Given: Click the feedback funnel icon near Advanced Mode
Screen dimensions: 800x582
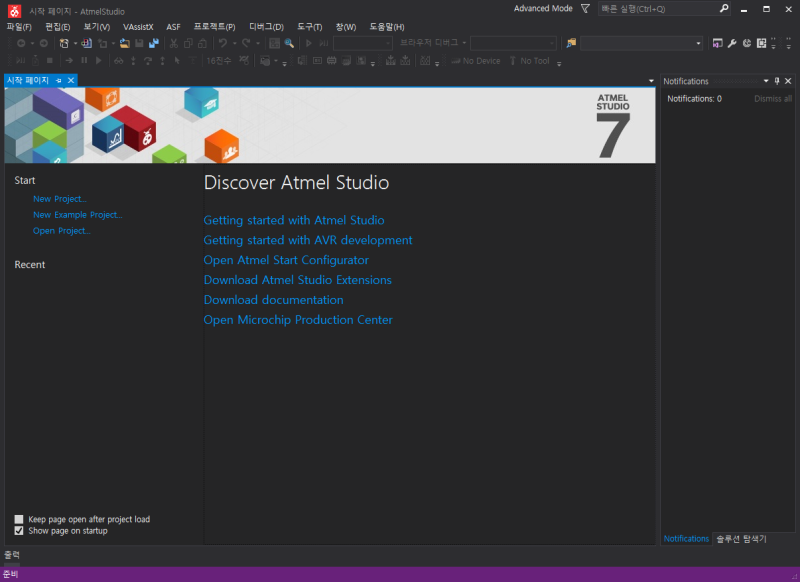Looking at the screenshot, I should click(585, 9).
